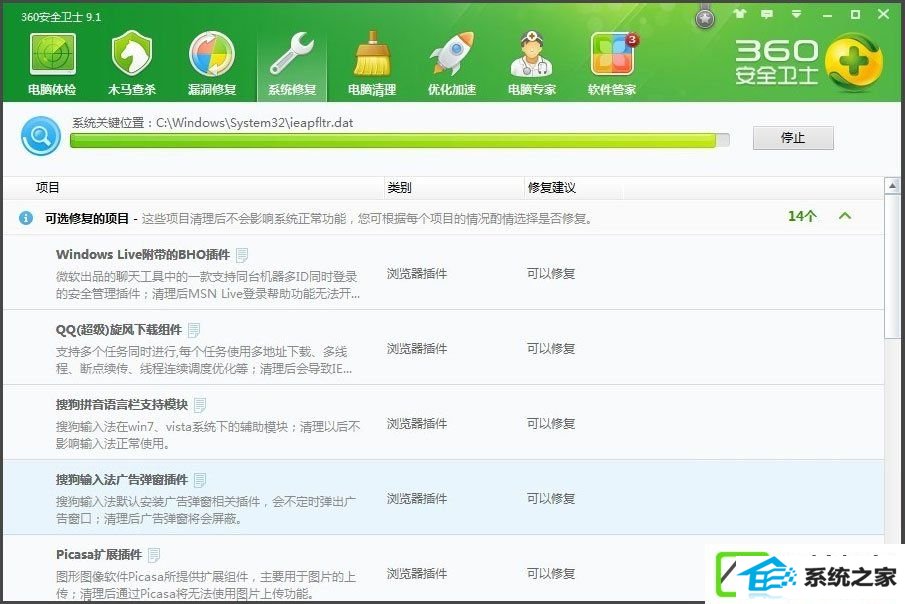905x604 pixels.
Task: Click the magnifier scanning icon
Action: 40,136
